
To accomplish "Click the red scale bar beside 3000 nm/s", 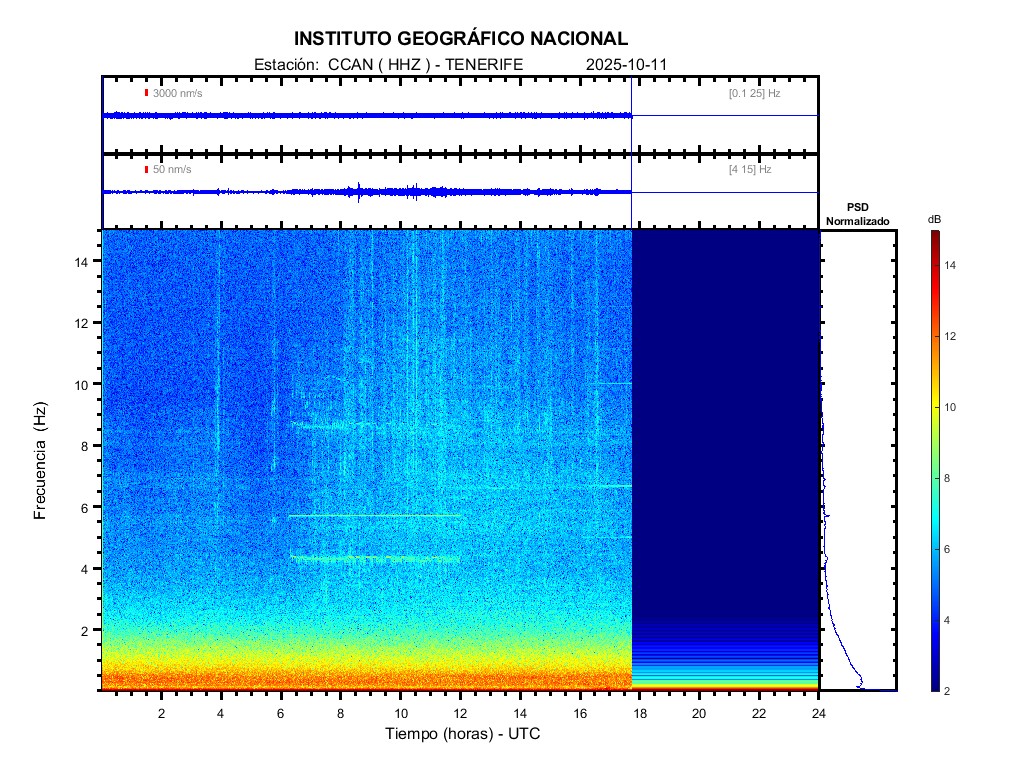I will [147, 93].
